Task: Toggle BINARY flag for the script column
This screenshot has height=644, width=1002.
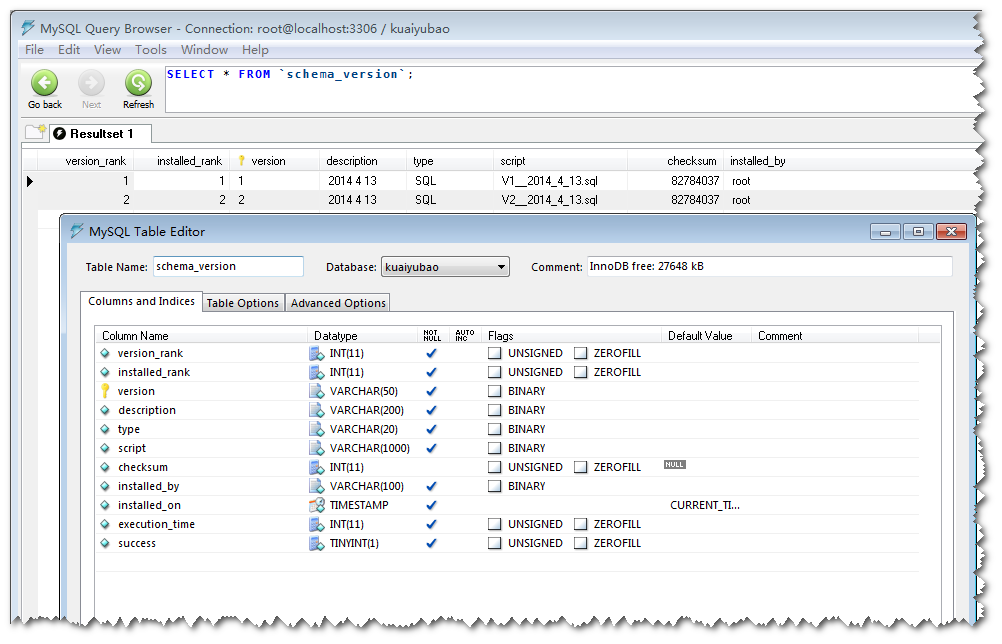Action: click(x=495, y=448)
